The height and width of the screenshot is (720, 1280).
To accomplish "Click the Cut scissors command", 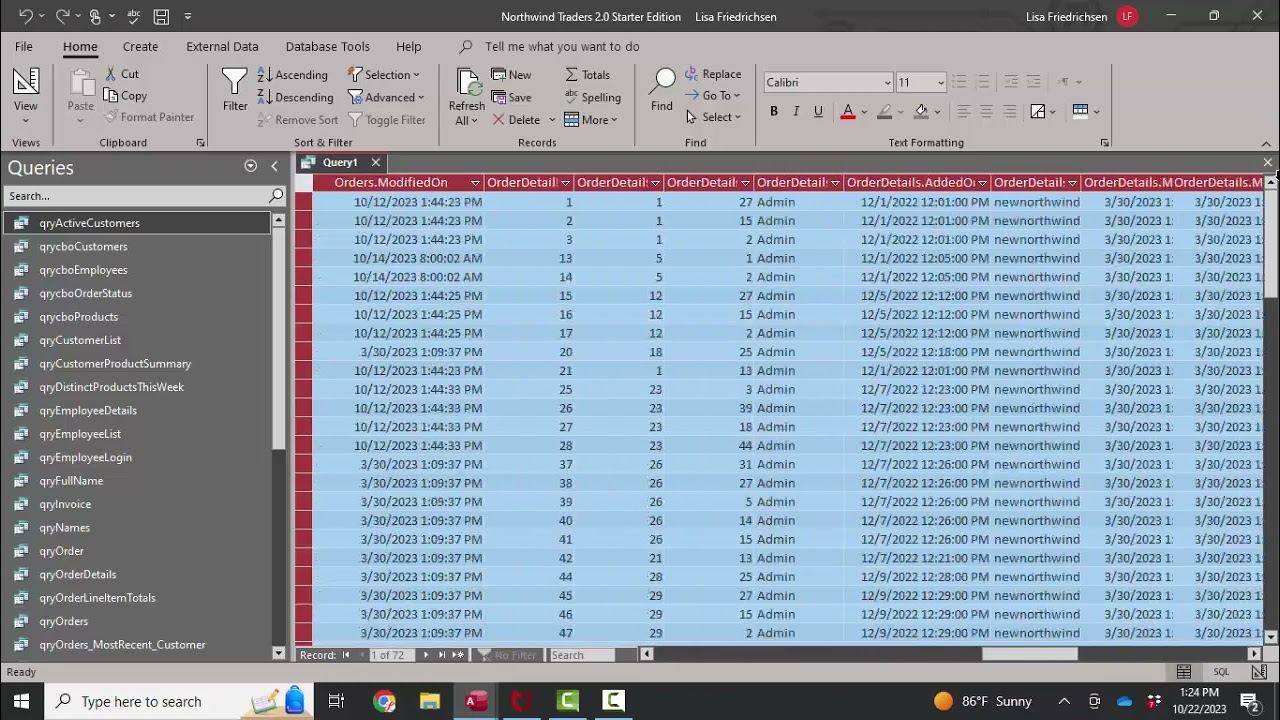I will point(120,74).
